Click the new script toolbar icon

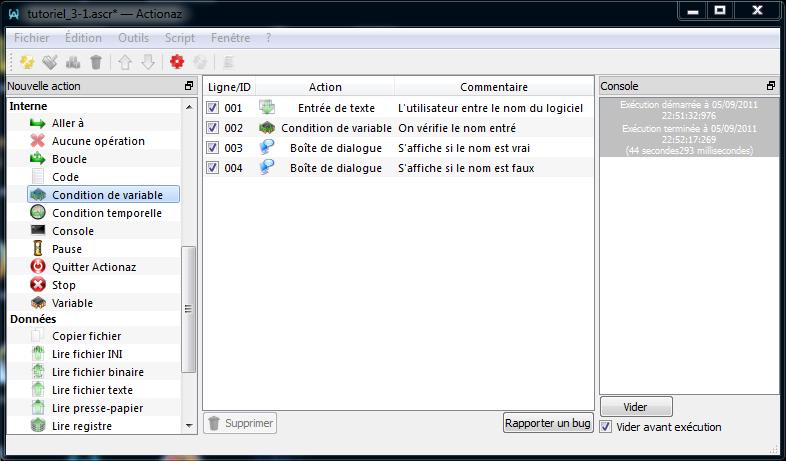click(x=27, y=62)
